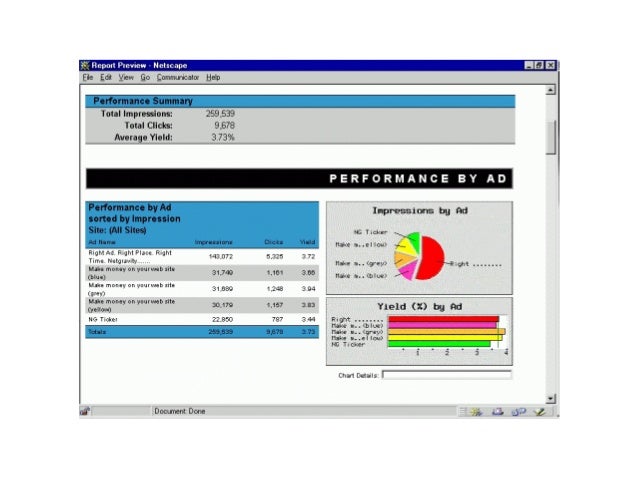This screenshot has width=638, height=479.
Task: Click the 5,325 clicks value
Action: click(x=275, y=256)
